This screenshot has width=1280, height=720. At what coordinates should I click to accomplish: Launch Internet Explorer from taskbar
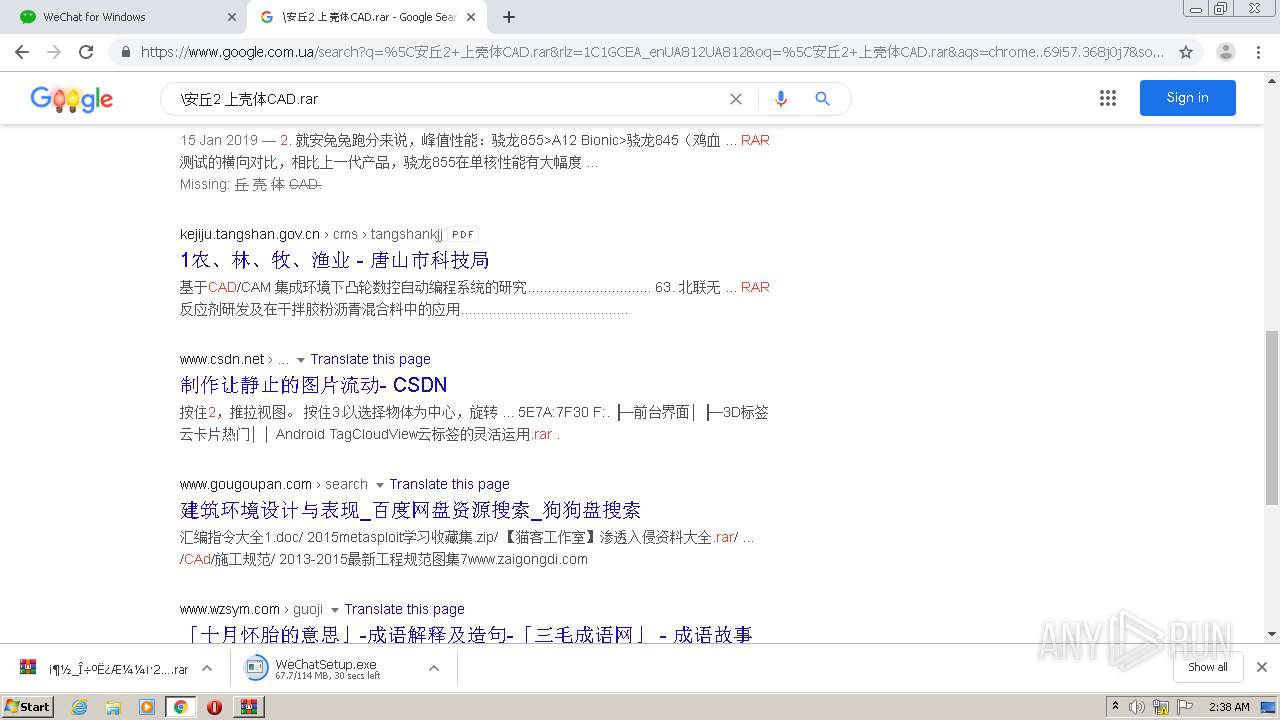pos(80,707)
